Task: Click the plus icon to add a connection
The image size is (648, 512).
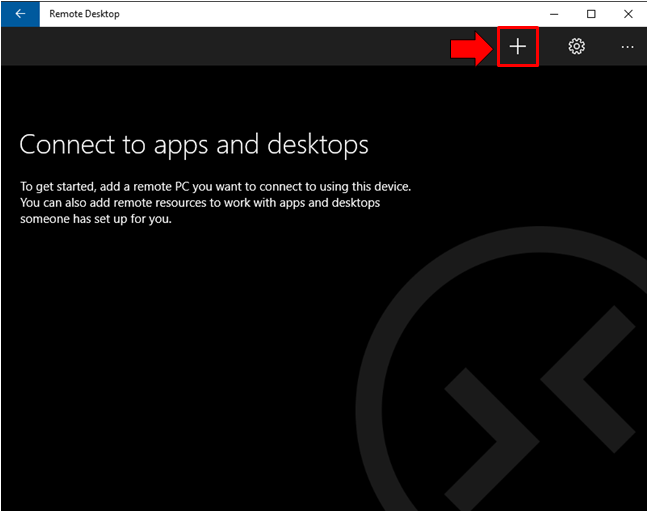Action: click(x=517, y=46)
